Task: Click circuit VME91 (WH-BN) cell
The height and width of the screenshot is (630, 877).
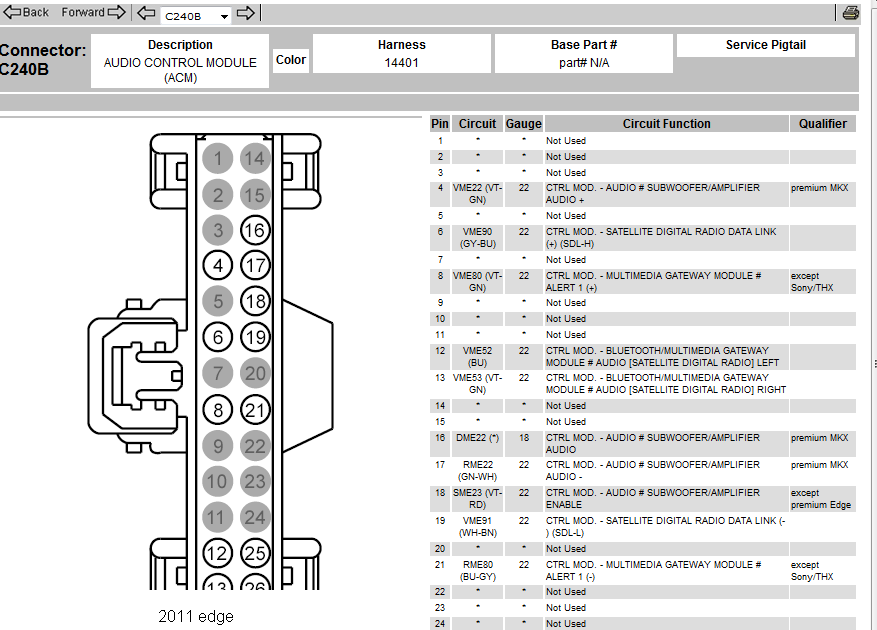Action: [477, 526]
